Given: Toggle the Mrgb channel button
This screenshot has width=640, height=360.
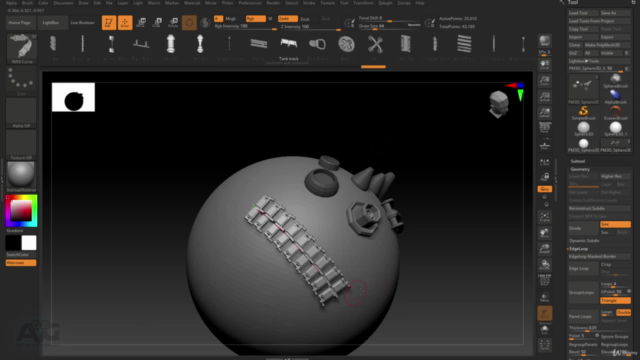Looking at the screenshot, I should pos(231,19).
